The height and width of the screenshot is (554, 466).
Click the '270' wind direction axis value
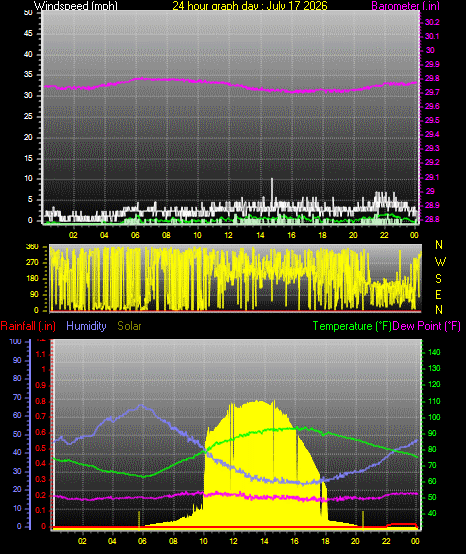point(32,263)
